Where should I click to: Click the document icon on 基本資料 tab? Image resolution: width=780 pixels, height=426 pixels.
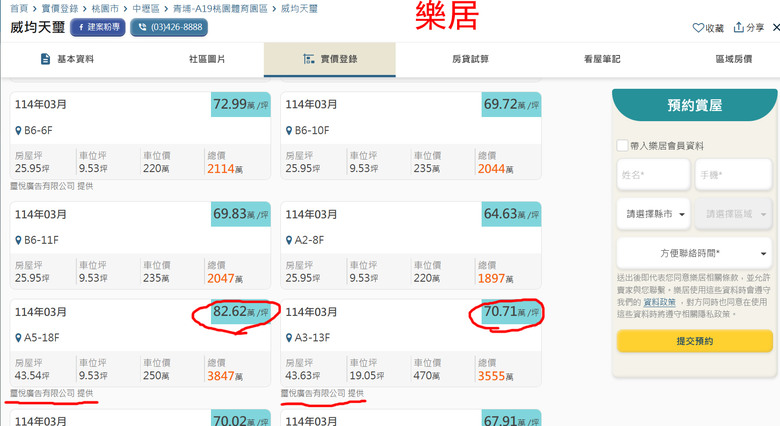click(x=45, y=59)
